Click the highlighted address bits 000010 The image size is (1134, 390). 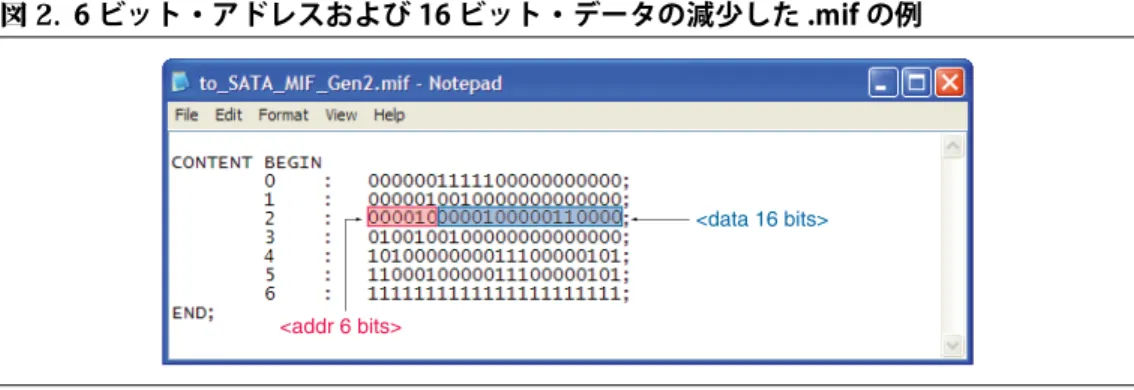point(402,217)
